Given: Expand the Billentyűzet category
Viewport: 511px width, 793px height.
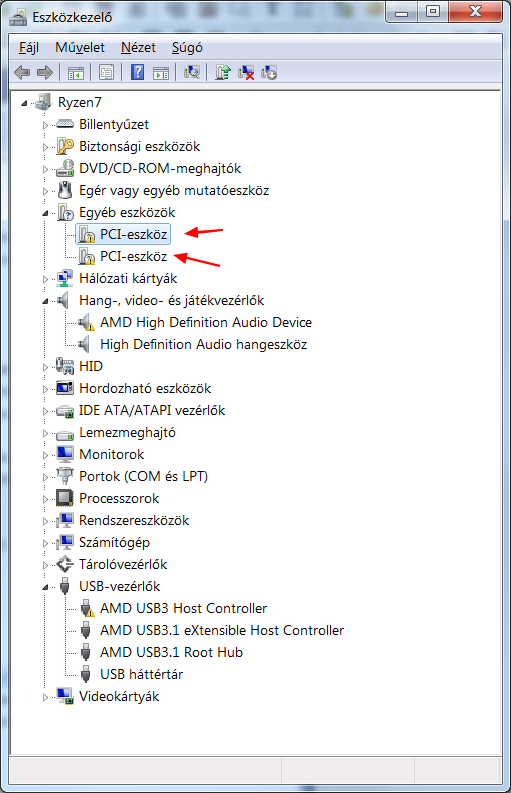Looking at the screenshot, I should coord(46,125).
